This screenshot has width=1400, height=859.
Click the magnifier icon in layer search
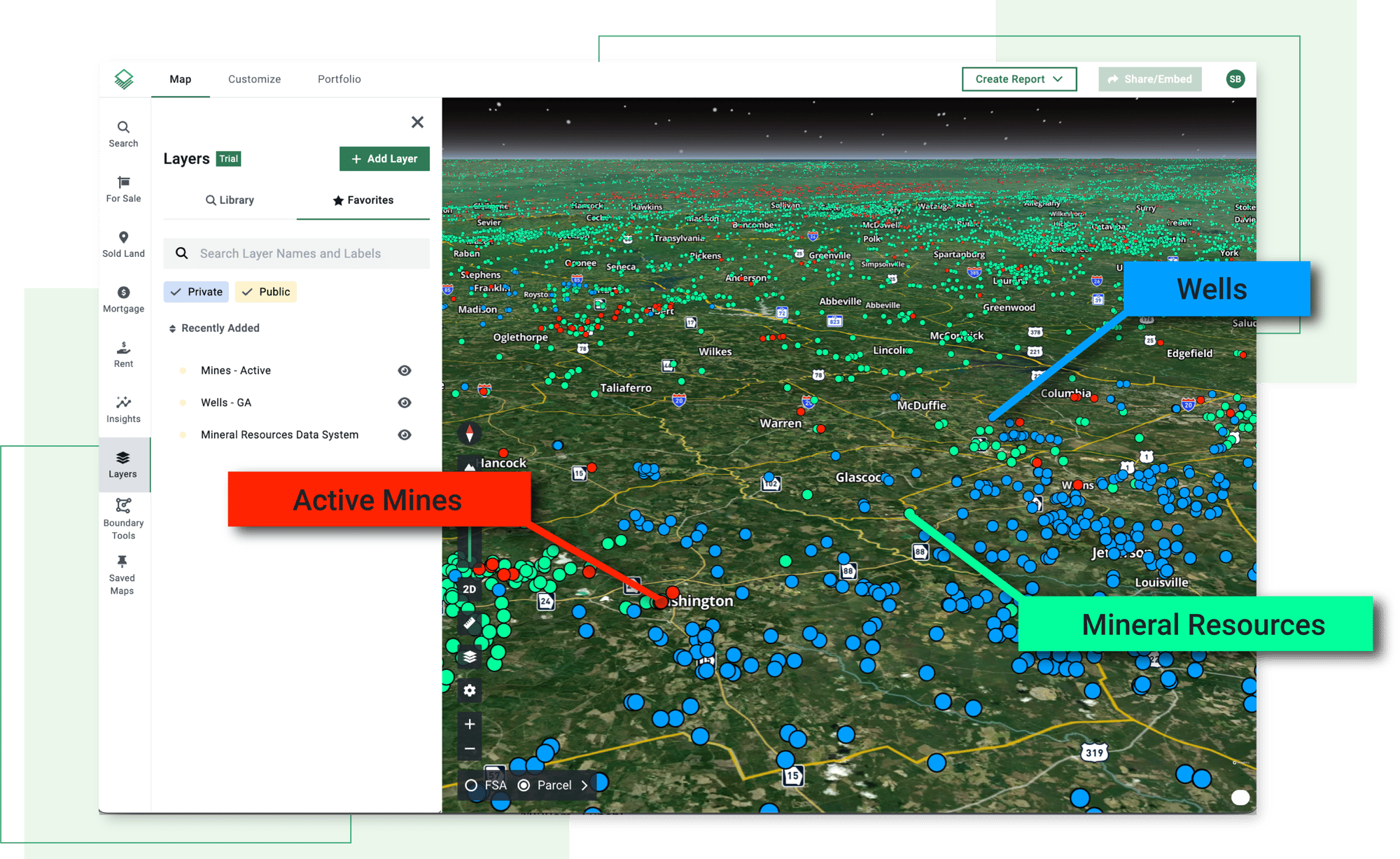[182, 253]
